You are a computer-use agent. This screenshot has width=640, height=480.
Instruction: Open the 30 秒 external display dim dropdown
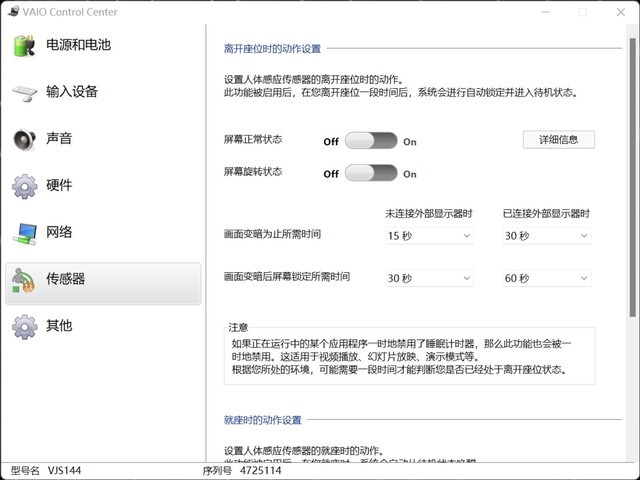(547, 236)
